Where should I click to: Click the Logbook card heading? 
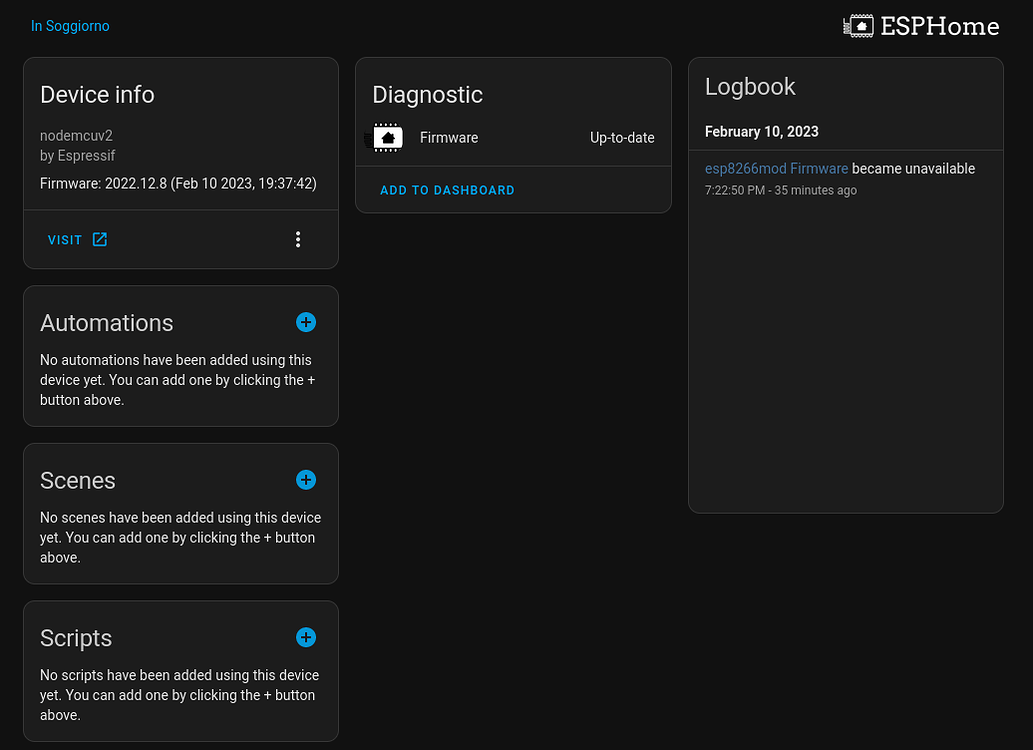pyautogui.click(x=750, y=87)
